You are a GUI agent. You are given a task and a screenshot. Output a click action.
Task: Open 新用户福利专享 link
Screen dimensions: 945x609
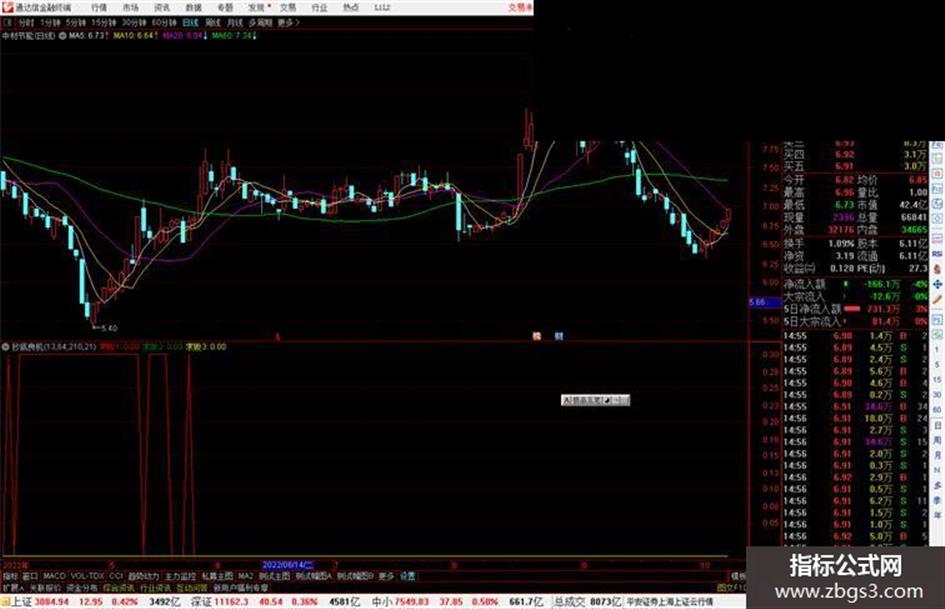pyautogui.click(x=240, y=587)
